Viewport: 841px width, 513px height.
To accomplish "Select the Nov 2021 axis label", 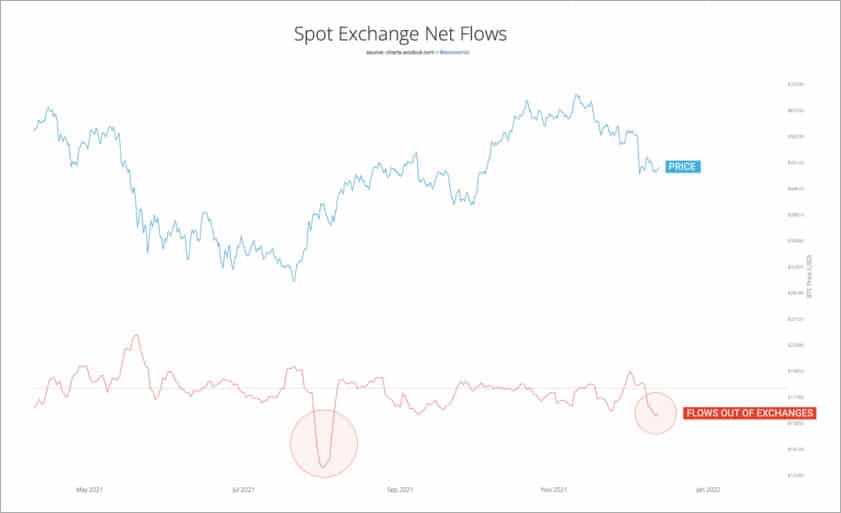I will [x=554, y=489].
